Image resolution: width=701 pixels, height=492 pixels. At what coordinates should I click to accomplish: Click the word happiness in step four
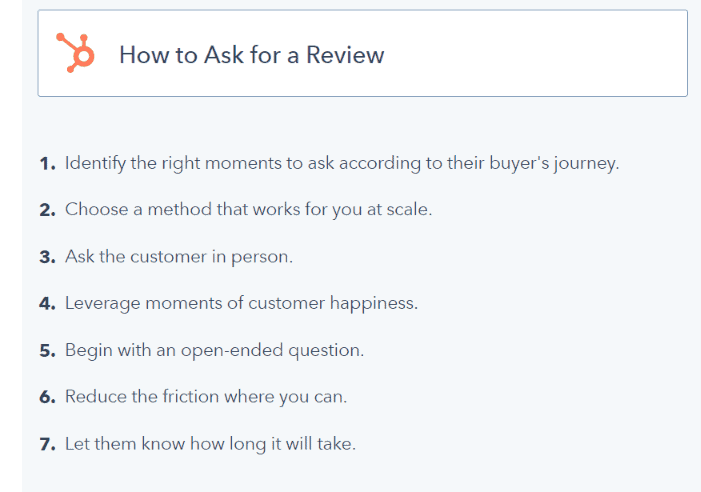374,304
